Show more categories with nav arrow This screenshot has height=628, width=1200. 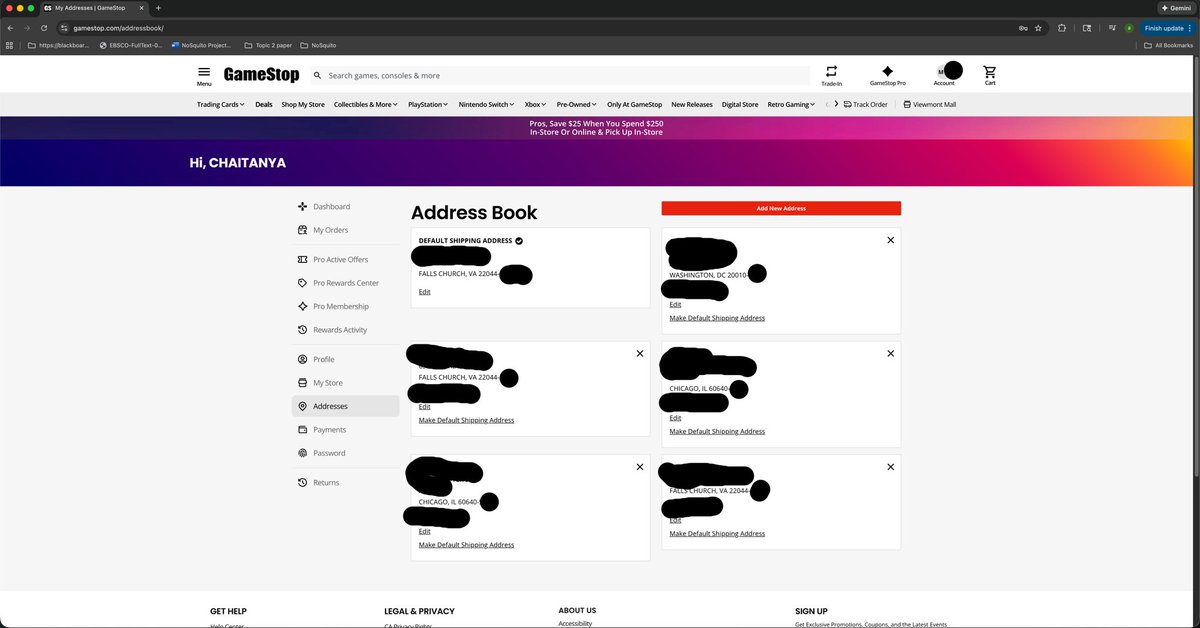tap(836, 104)
